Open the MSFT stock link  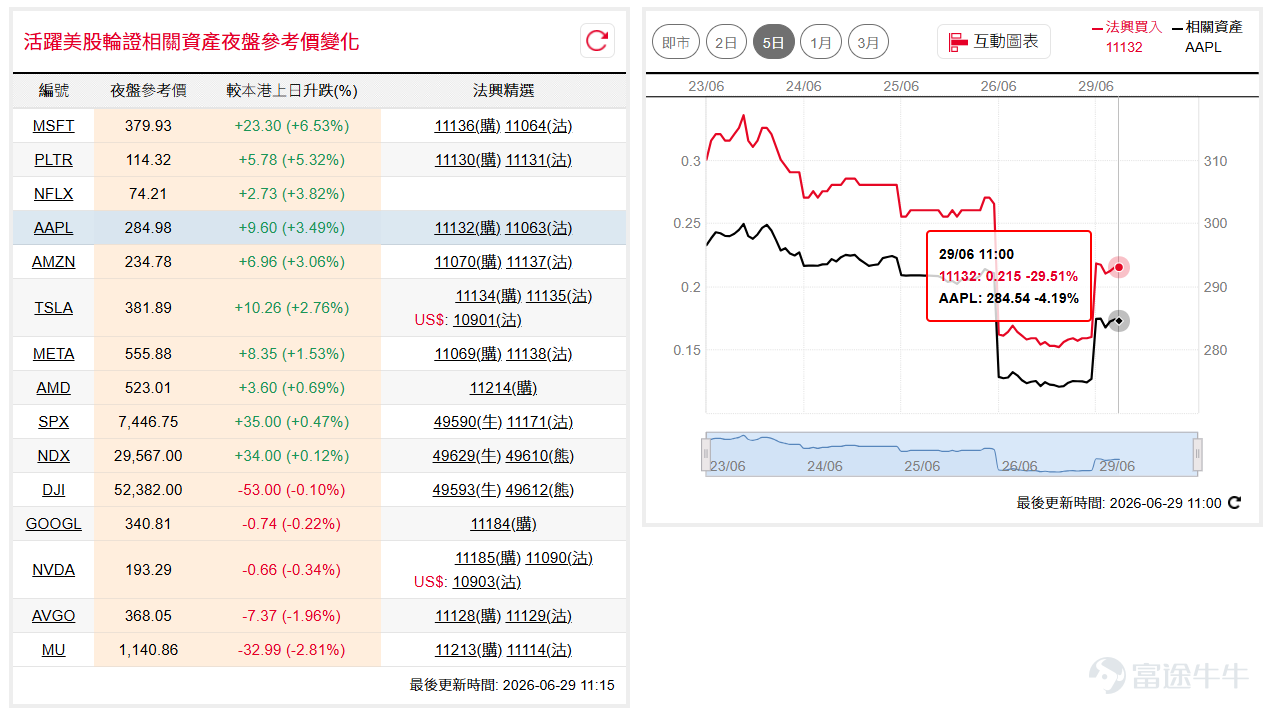pos(54,126)
